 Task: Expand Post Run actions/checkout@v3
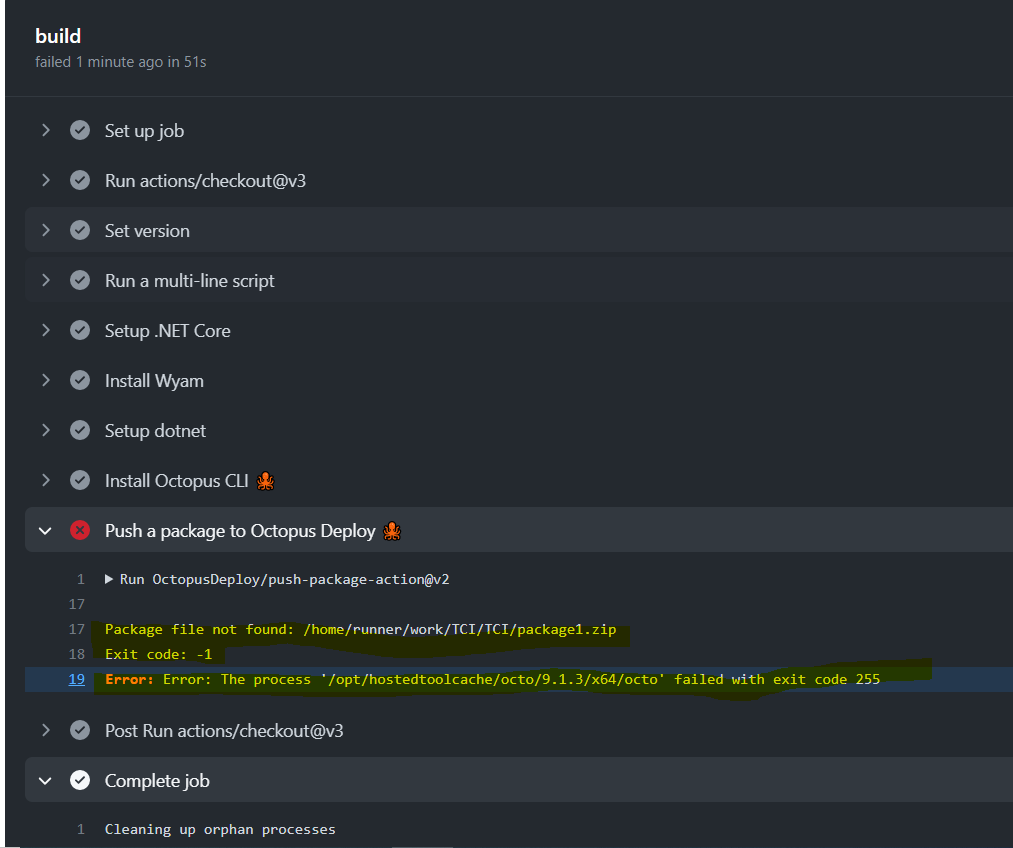pyautogui.click(x=45, y=730)
